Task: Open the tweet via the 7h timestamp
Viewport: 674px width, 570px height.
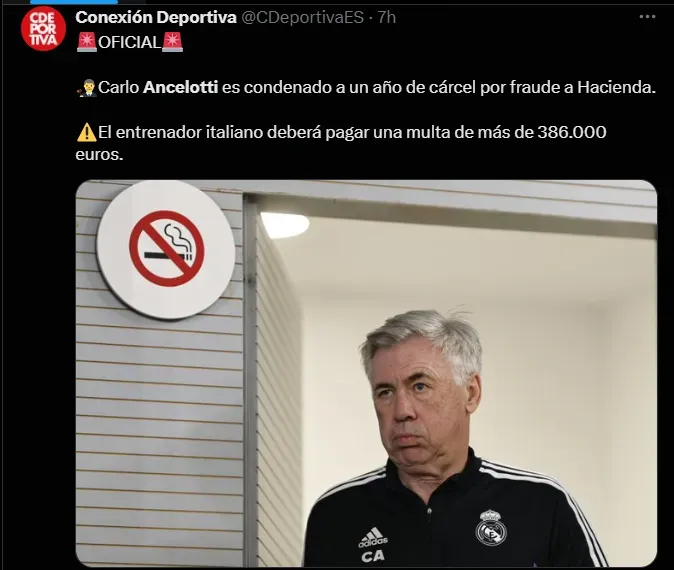Action: 386,17
